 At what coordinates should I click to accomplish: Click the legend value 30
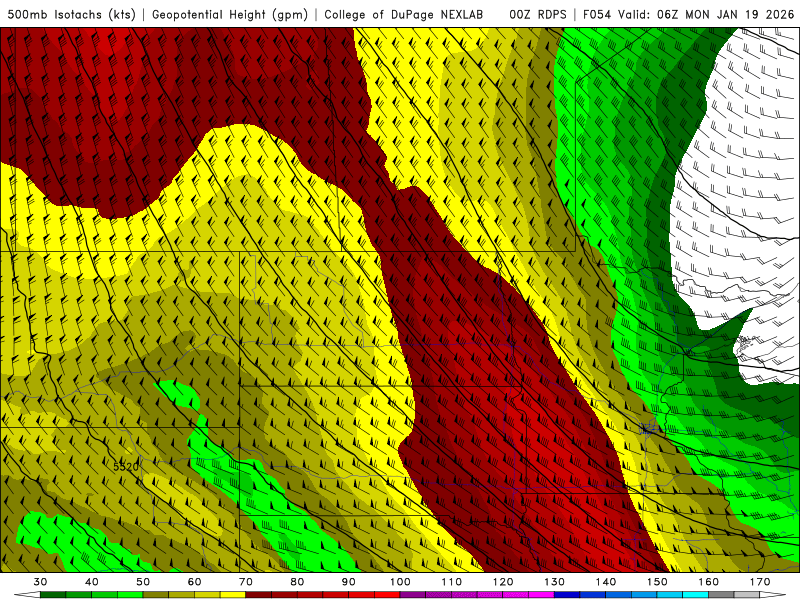coord(40,582)
